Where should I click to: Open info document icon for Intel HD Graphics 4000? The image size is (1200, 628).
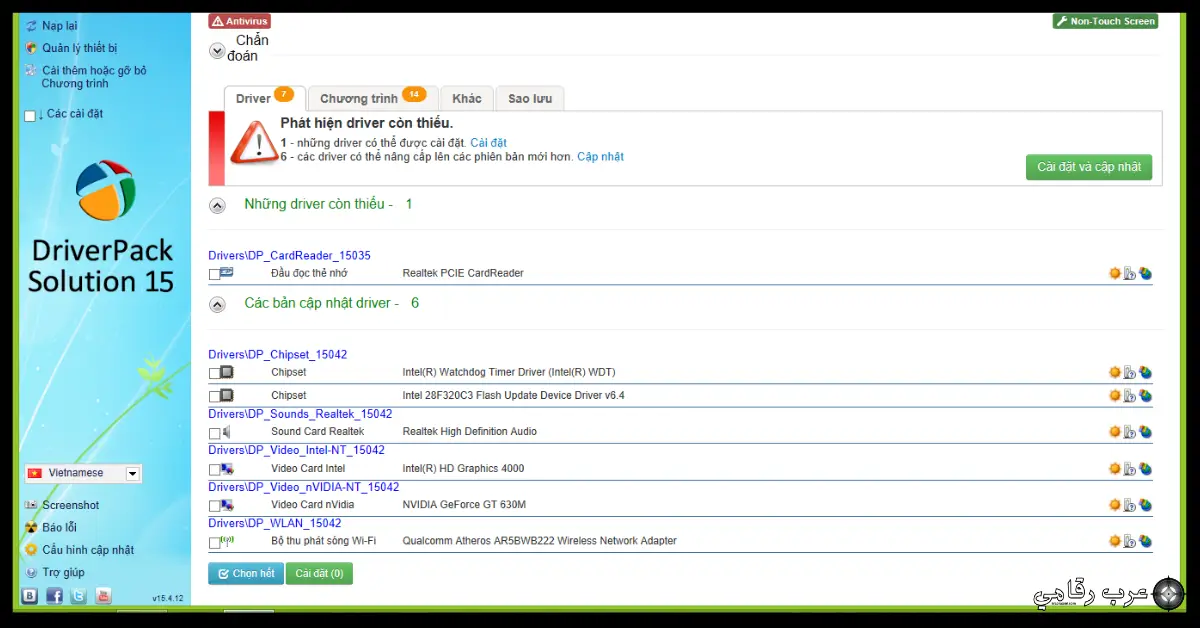tap(1130, 468)
